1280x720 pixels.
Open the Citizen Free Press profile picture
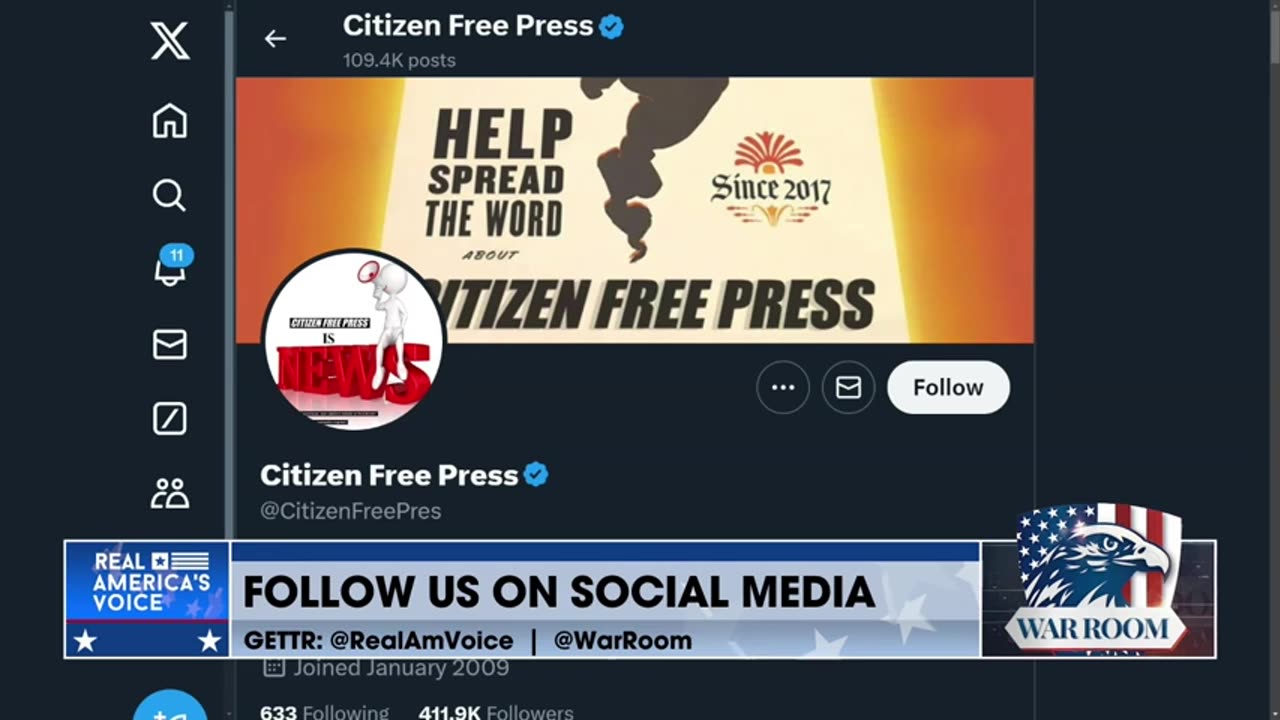pyautogui.click(x=353, y=340)
